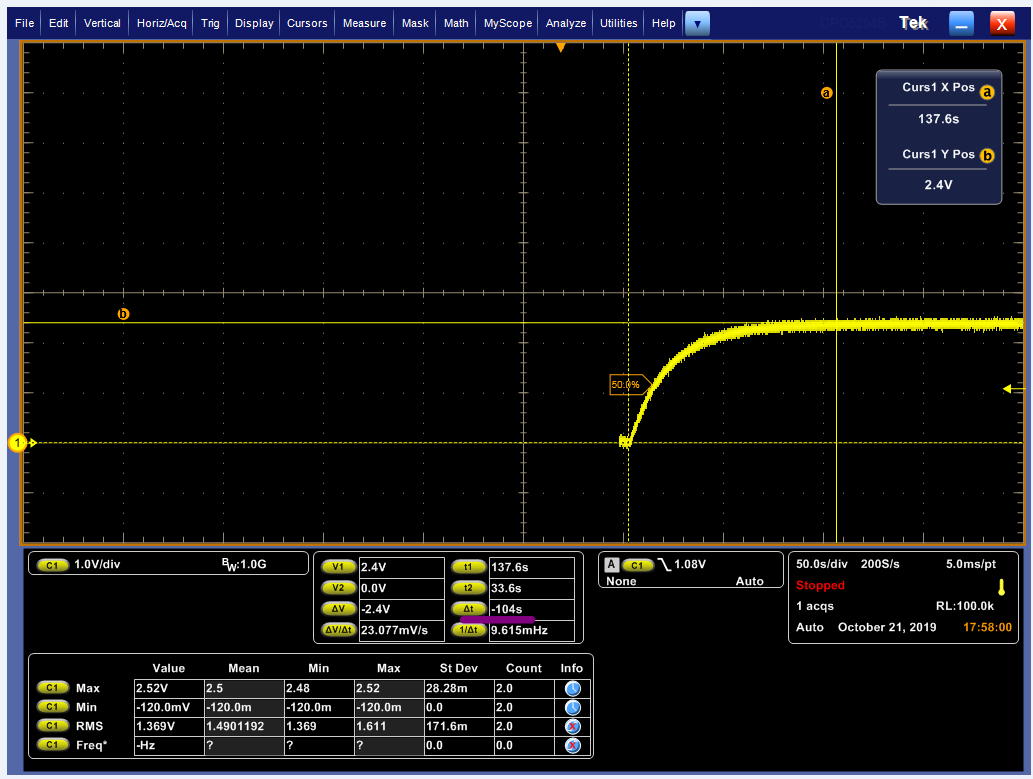Click the trigger 'A' event badge
The width and height of the screenshot is (1033, 779).
(611, 565)
